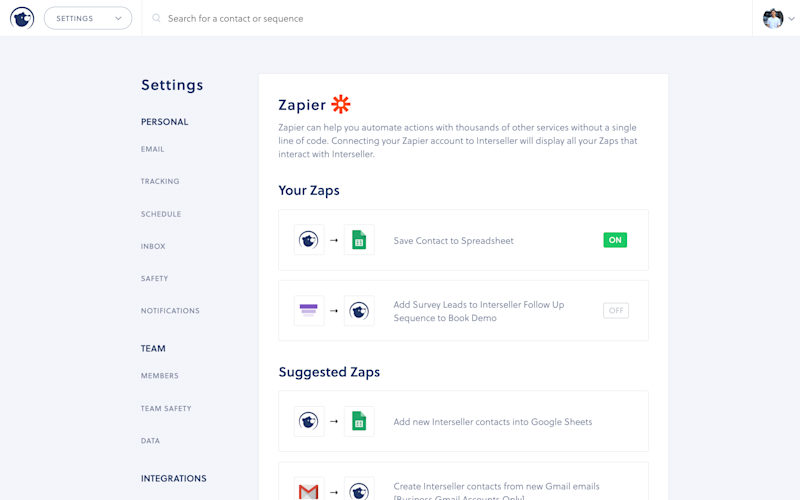Click Interseller icon in Add Survey Leads zap
Image resolution: width=800 pixels, height=500 pixels.
(359, 310)
